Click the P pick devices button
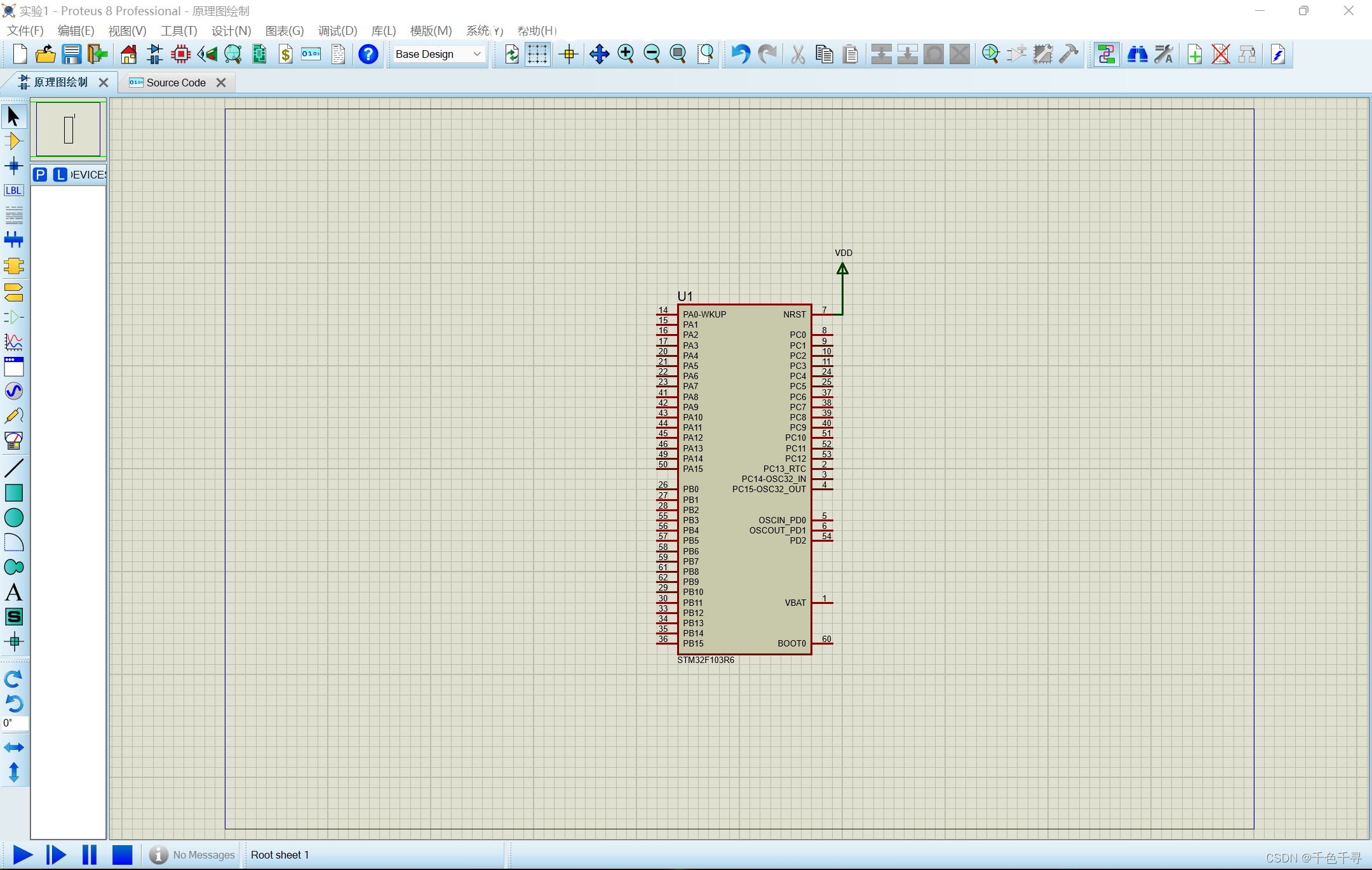 [x=40, y=175]
